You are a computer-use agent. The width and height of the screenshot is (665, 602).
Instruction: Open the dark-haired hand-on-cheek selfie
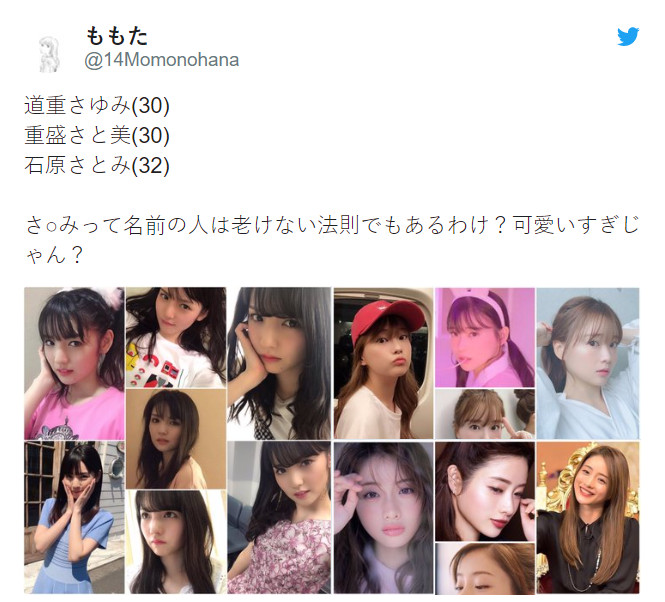[x=279, y=364]
